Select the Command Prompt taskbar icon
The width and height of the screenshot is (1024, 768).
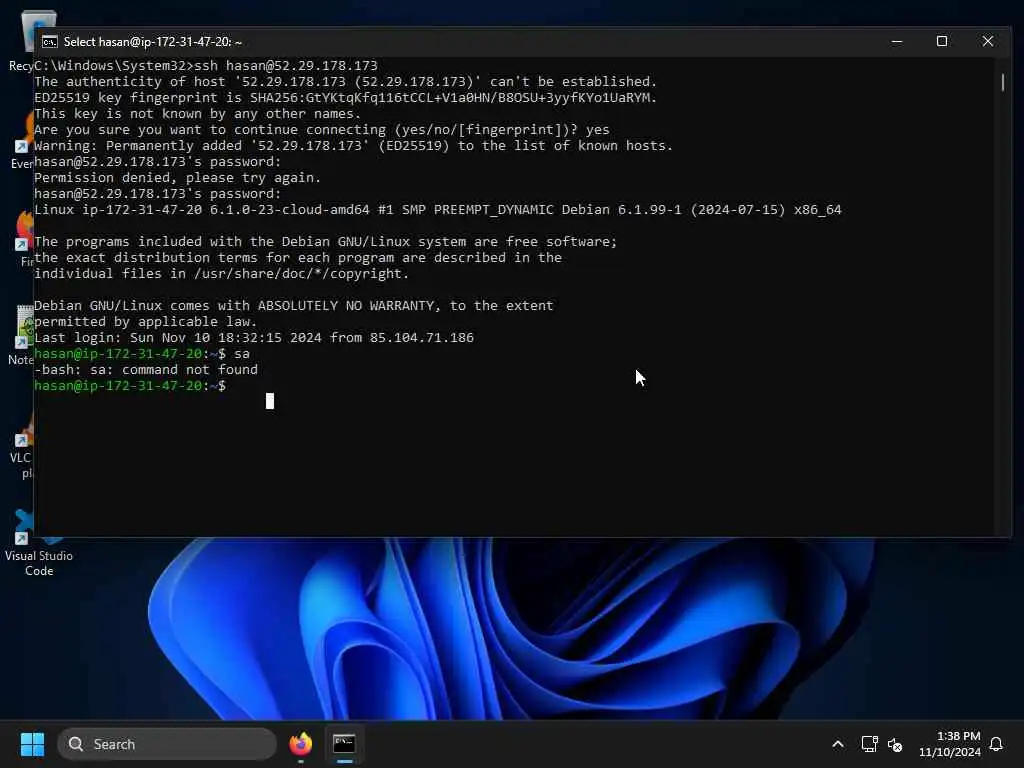click(344, 744)
